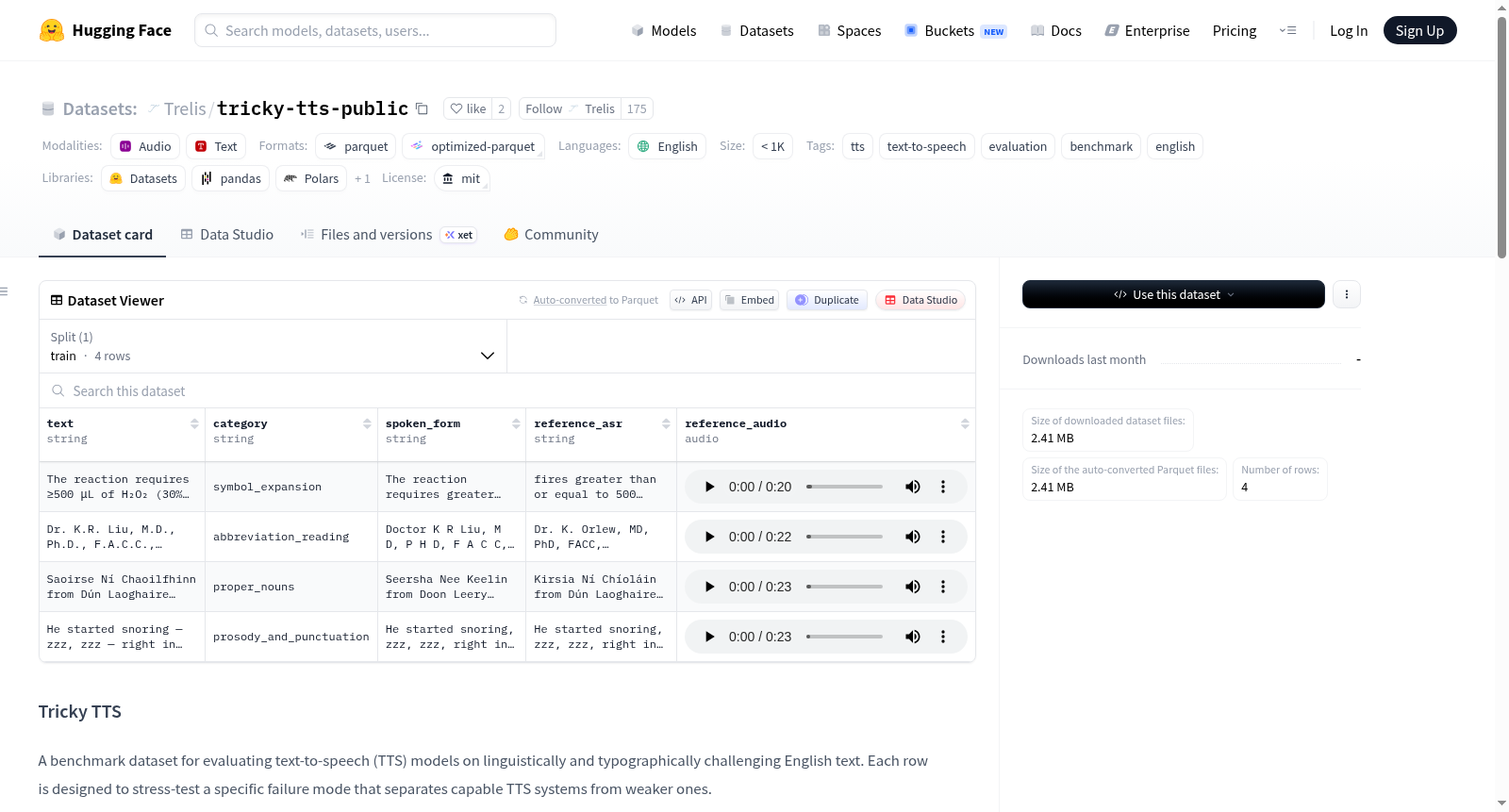Select the Audio modality tag

[145, 146]
